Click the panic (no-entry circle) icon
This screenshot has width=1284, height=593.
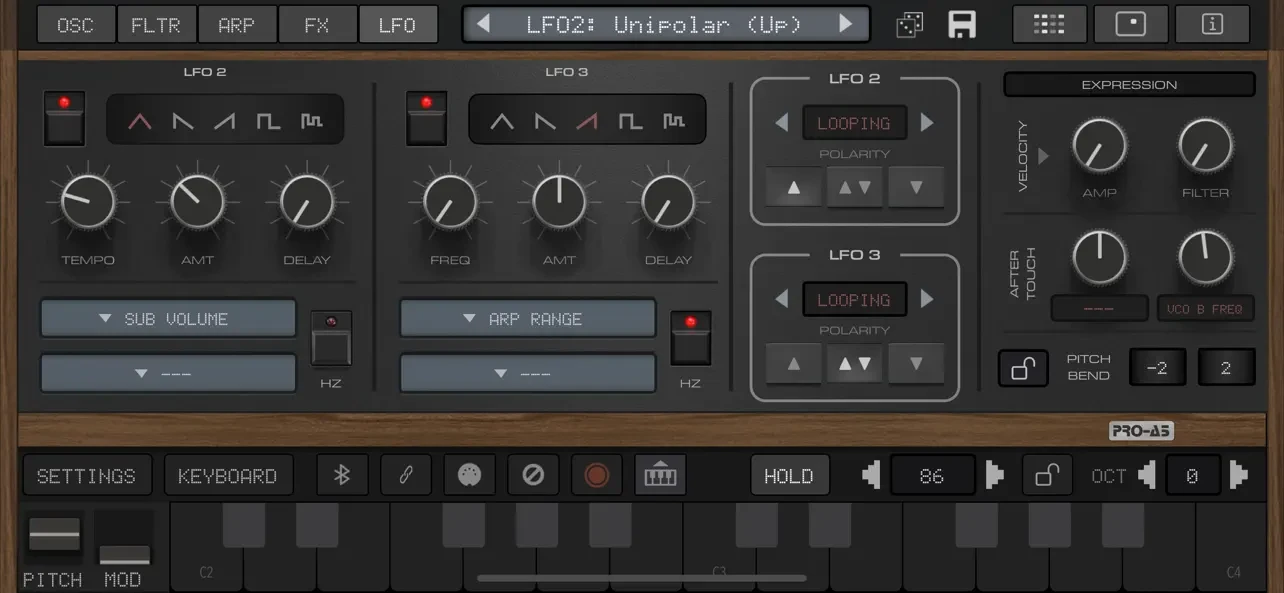(x=533, y=475)
